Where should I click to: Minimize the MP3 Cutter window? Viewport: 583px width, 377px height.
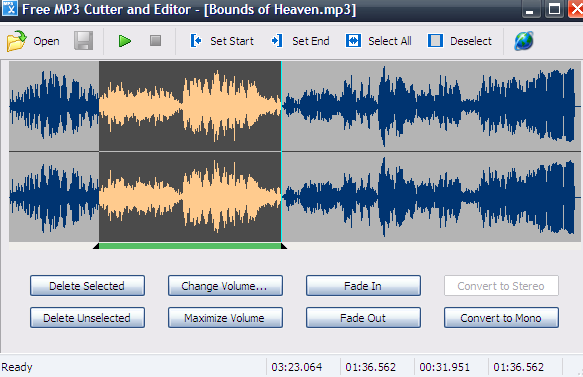530,9
